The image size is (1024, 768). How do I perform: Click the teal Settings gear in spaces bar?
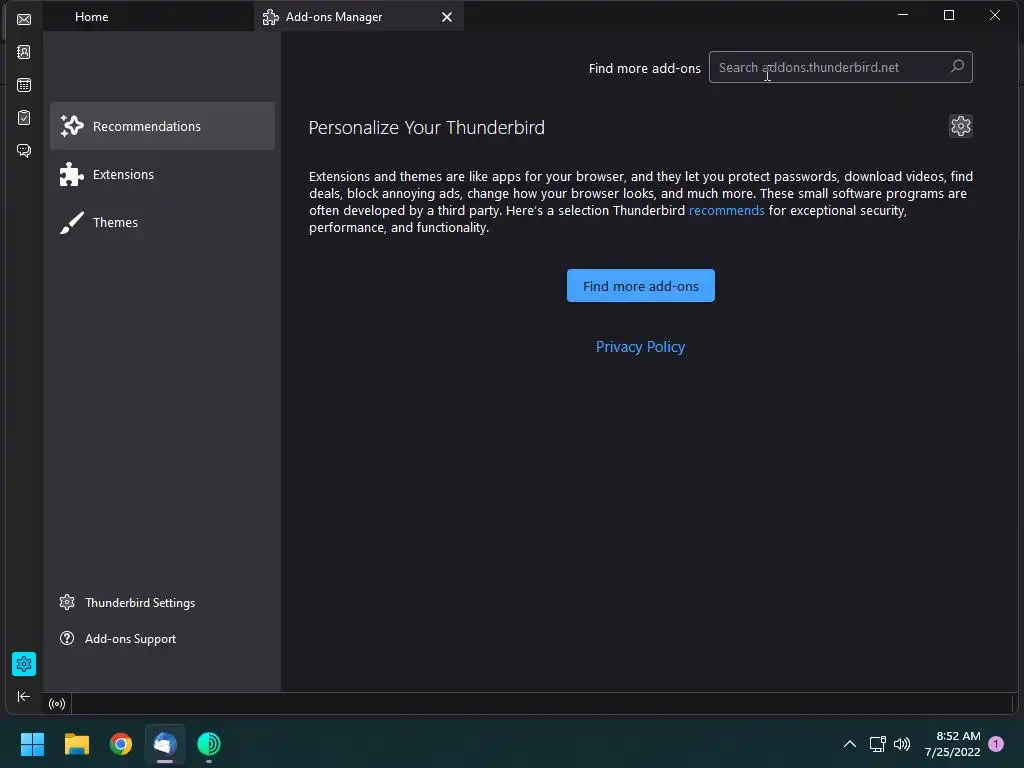tap(24, 664)
